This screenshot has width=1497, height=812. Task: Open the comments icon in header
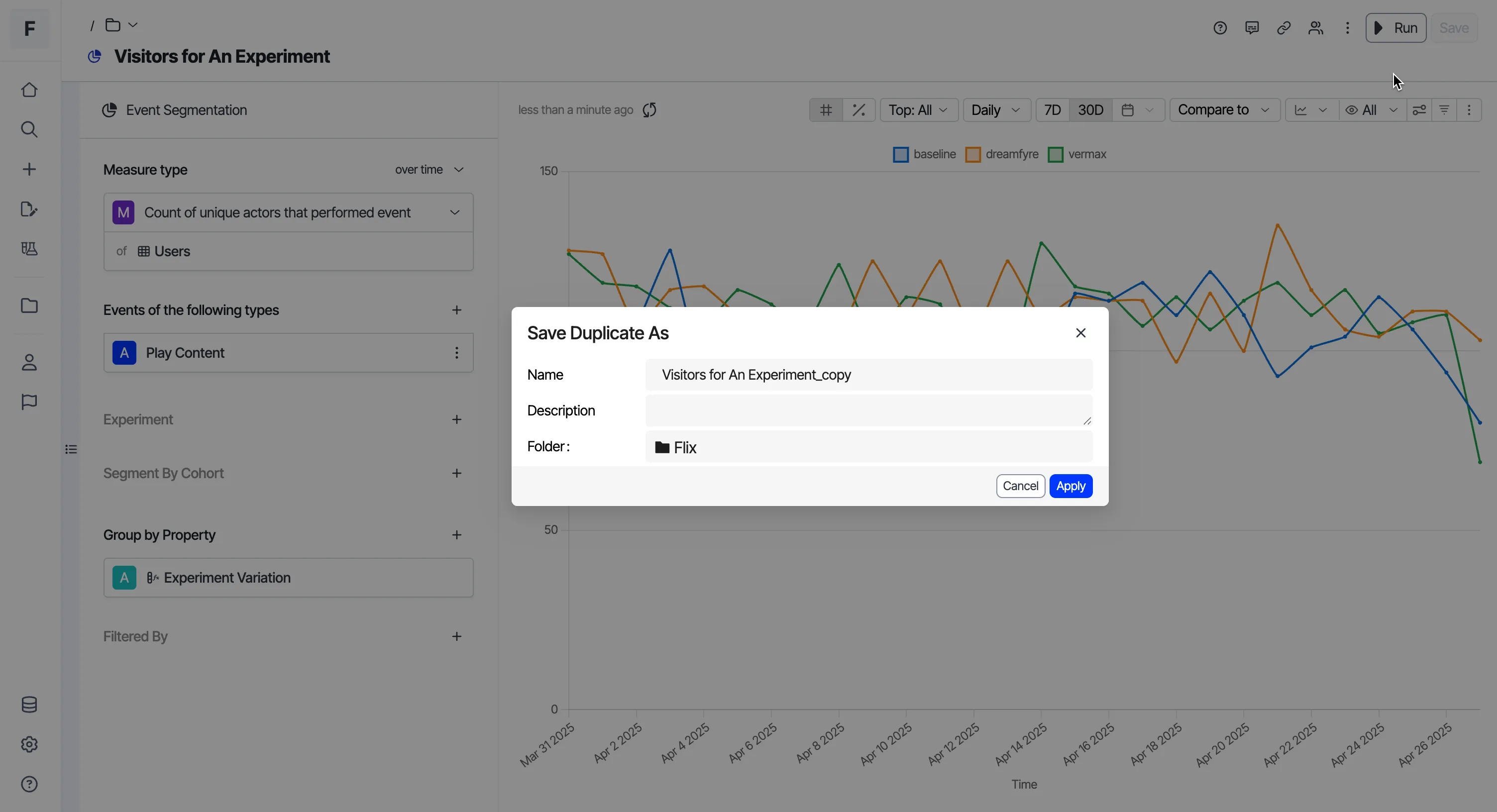(1252, 28)
